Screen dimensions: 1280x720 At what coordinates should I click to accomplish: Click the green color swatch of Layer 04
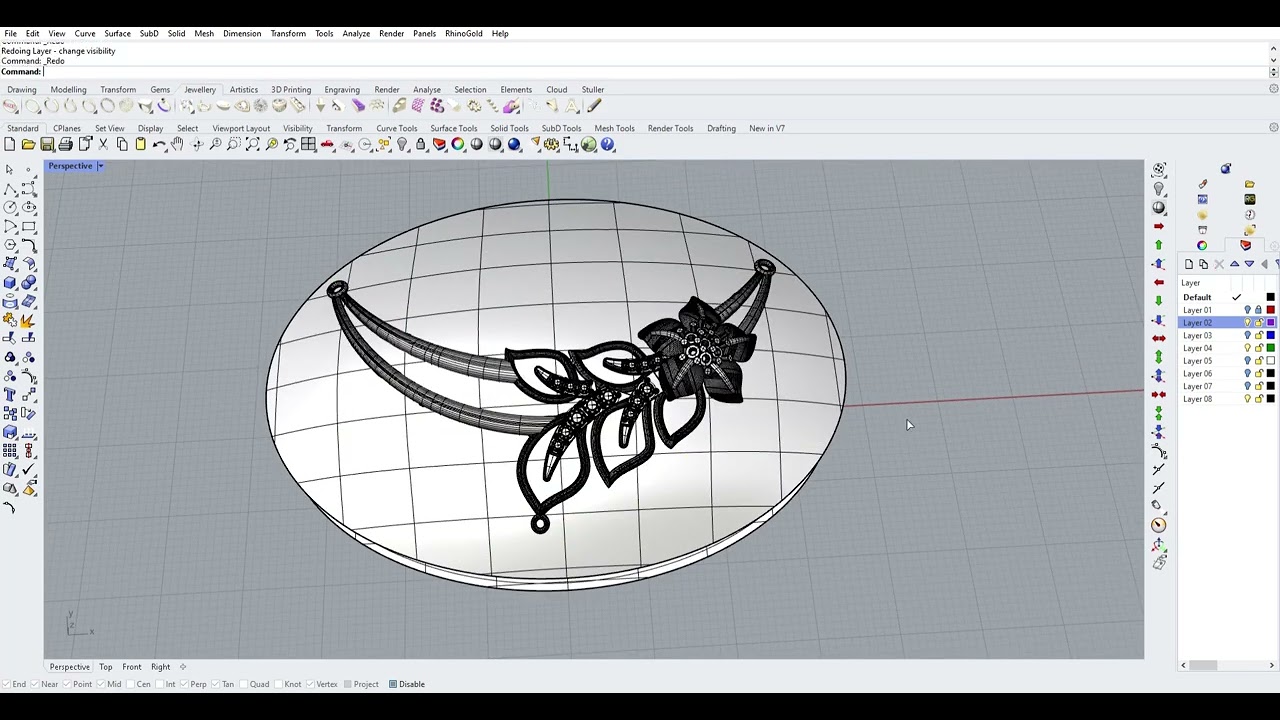click(1270, 348)
